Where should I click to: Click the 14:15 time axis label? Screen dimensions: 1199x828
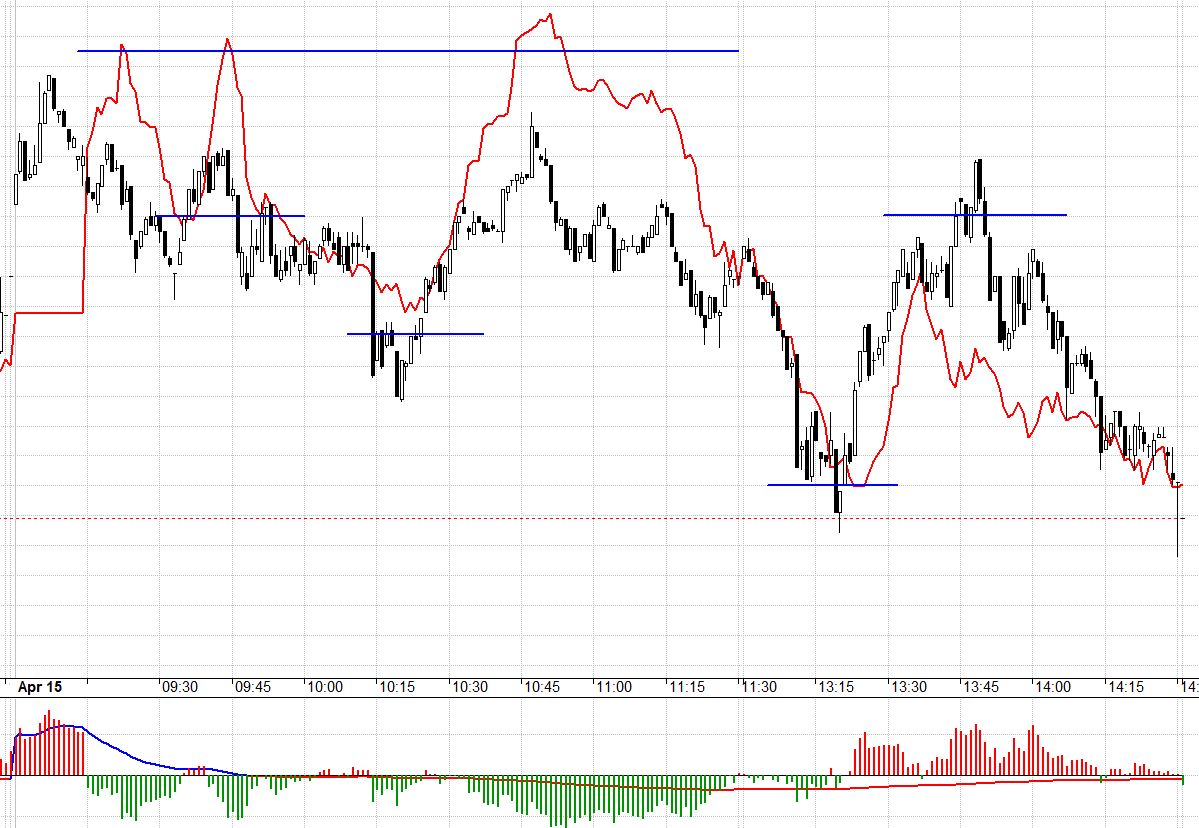(x=1125, y=687)
